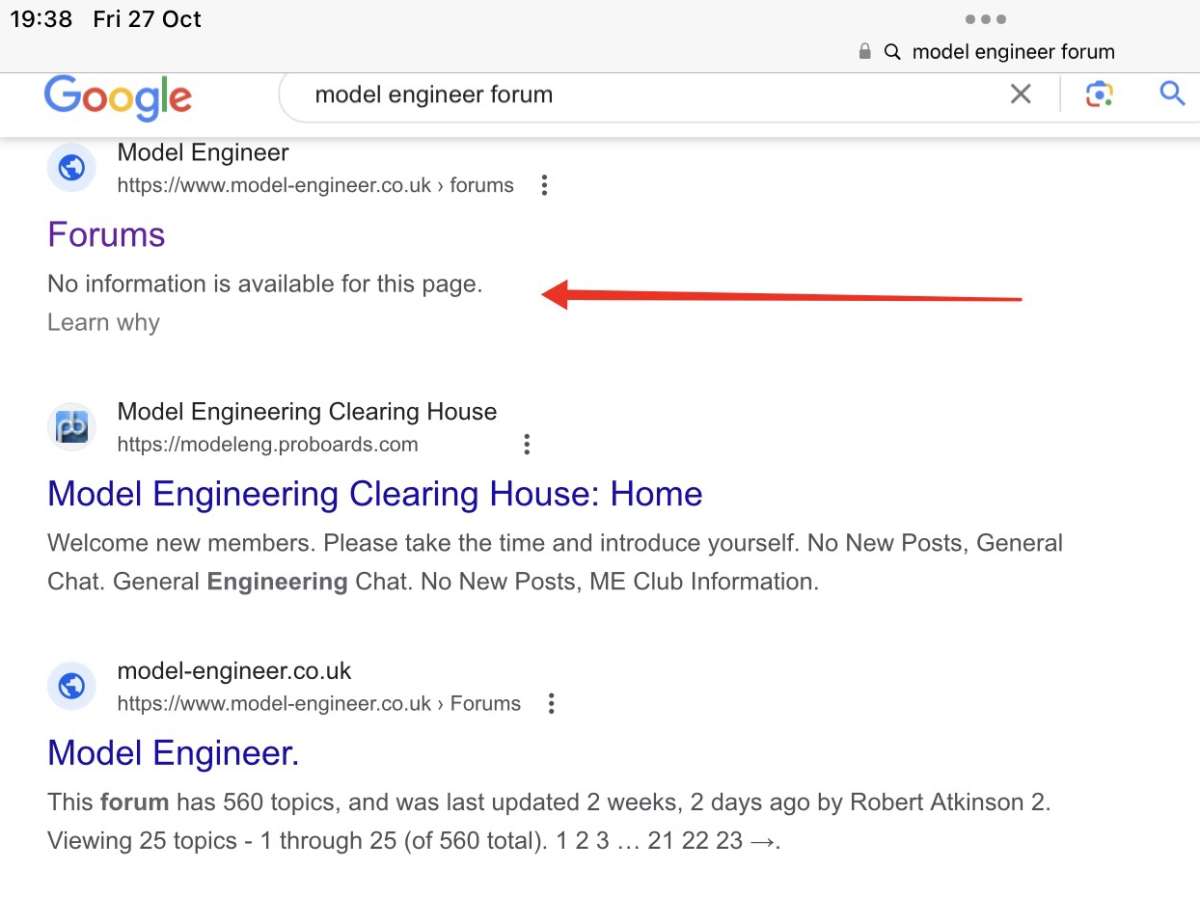This screenshot has width=1200, height=897.
Task: Tap the globe favicon beside Model Engineer
Action: point(71,168)
